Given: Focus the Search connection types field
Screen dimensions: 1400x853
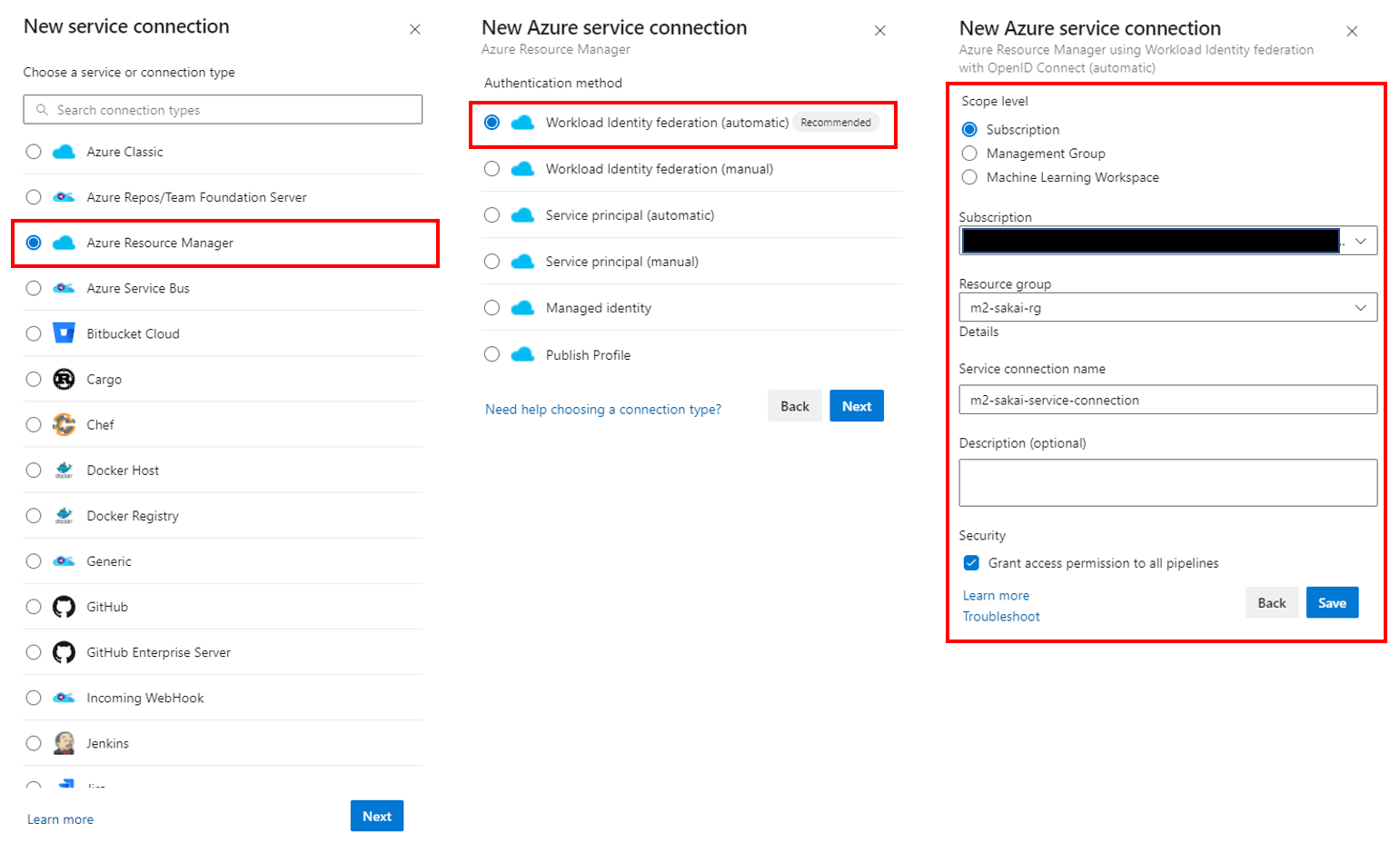Looking at the screenshot, I should tap(223, 110).
